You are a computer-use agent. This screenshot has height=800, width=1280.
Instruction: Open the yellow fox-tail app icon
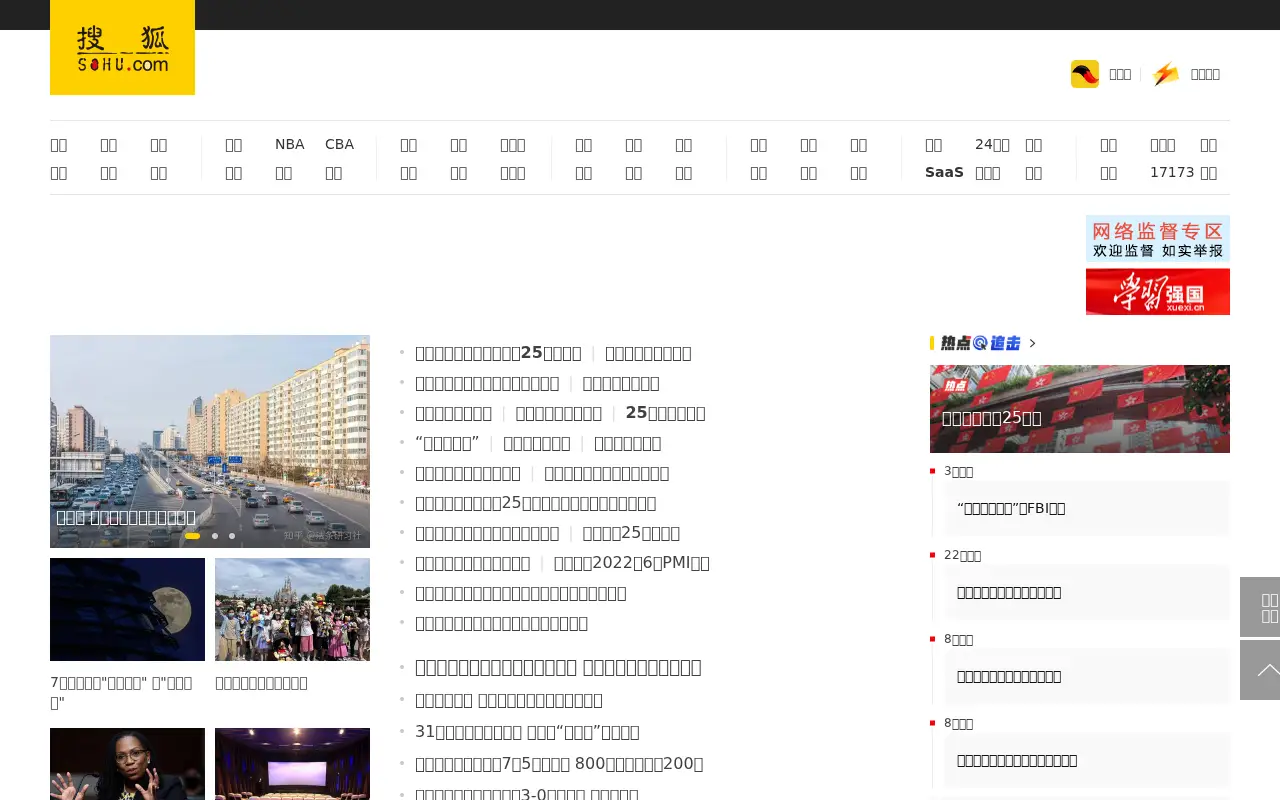1085,74
